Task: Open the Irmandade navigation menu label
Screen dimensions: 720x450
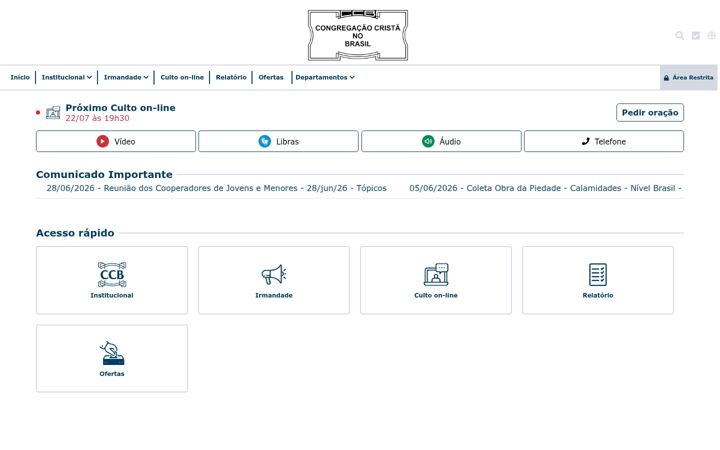Action: tap(122, 78)
